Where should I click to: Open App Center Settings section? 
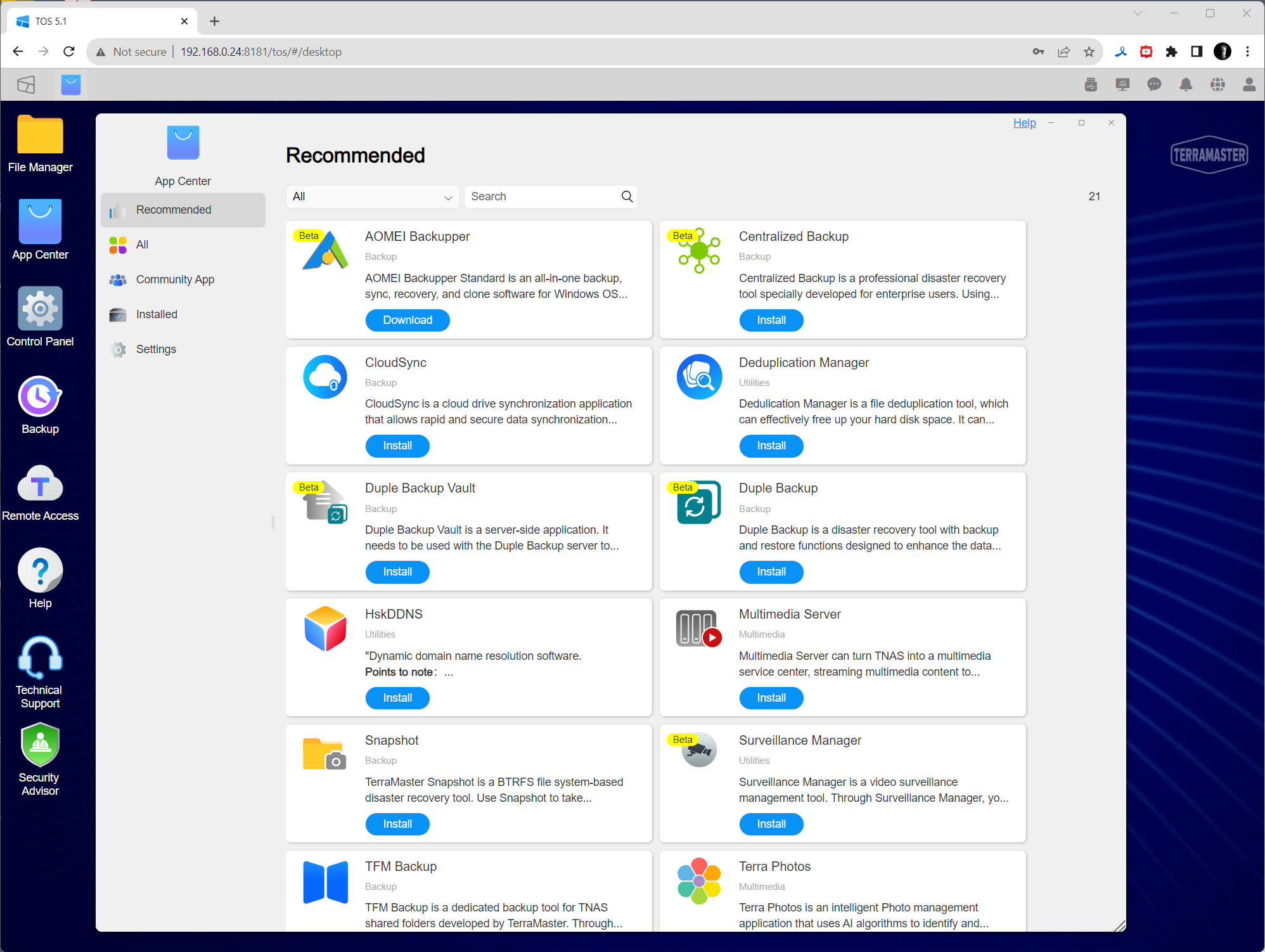pyautogui.click(x=156, y=349)
